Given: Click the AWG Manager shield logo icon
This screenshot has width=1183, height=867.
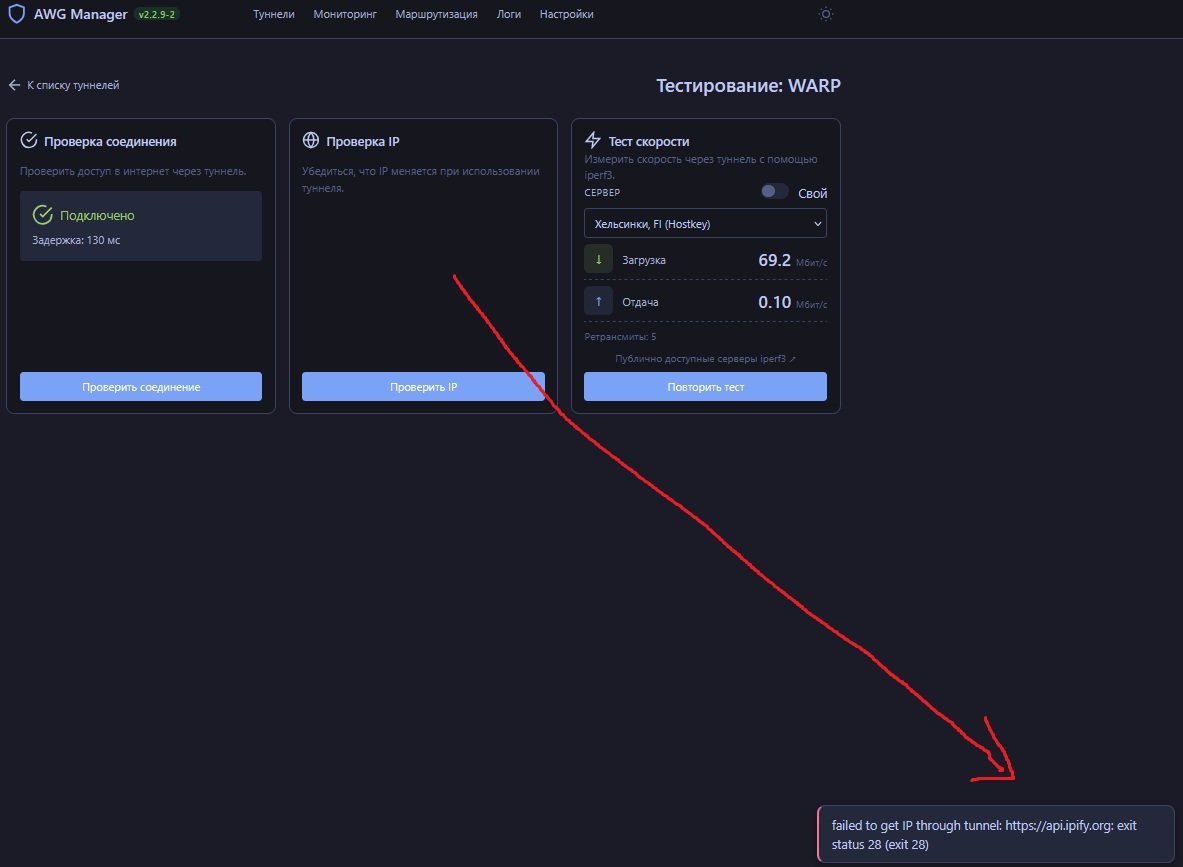Looking at the screenshot, I should click(x=16, y=15).
